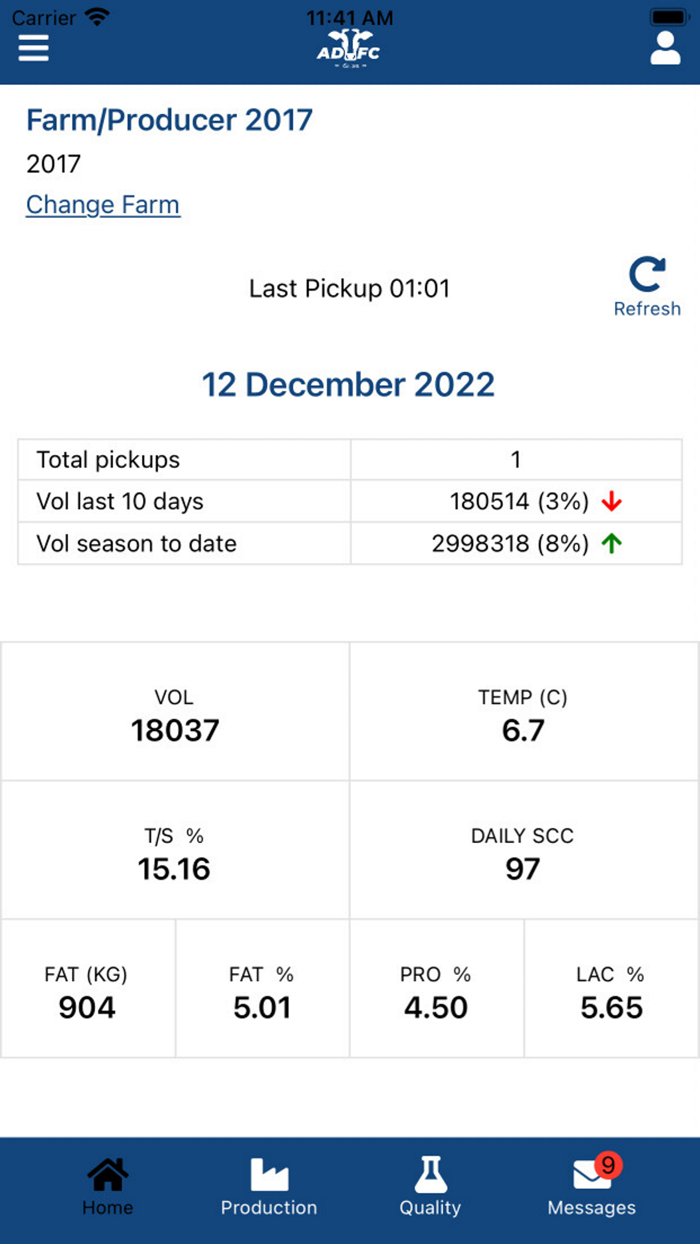700x1244 pixels.
Task: Tap the ADFC cow logo
Action: coord(349,48)
